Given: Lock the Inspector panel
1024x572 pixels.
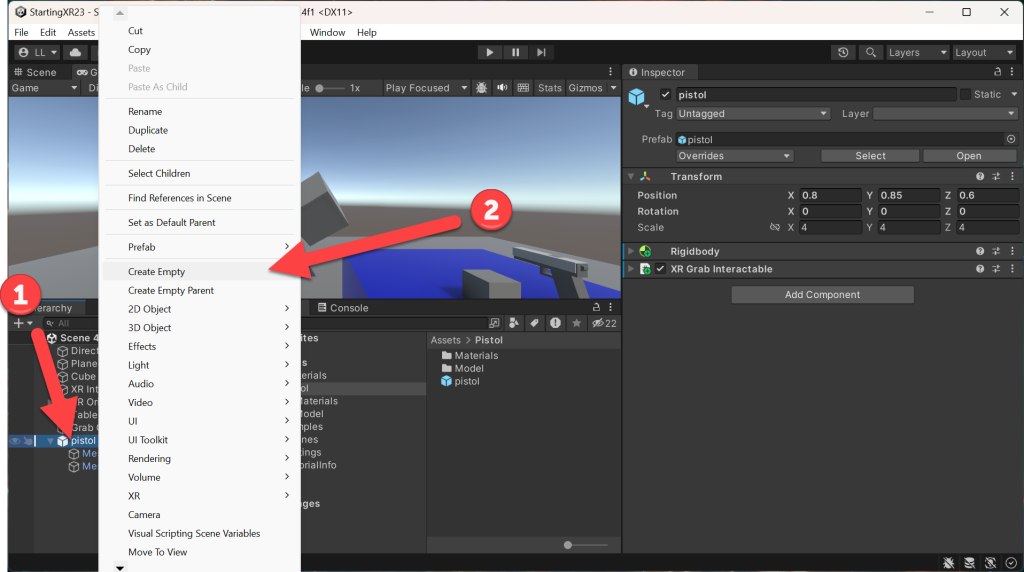Looking at the screenshot, I should (x=997, y=72).
